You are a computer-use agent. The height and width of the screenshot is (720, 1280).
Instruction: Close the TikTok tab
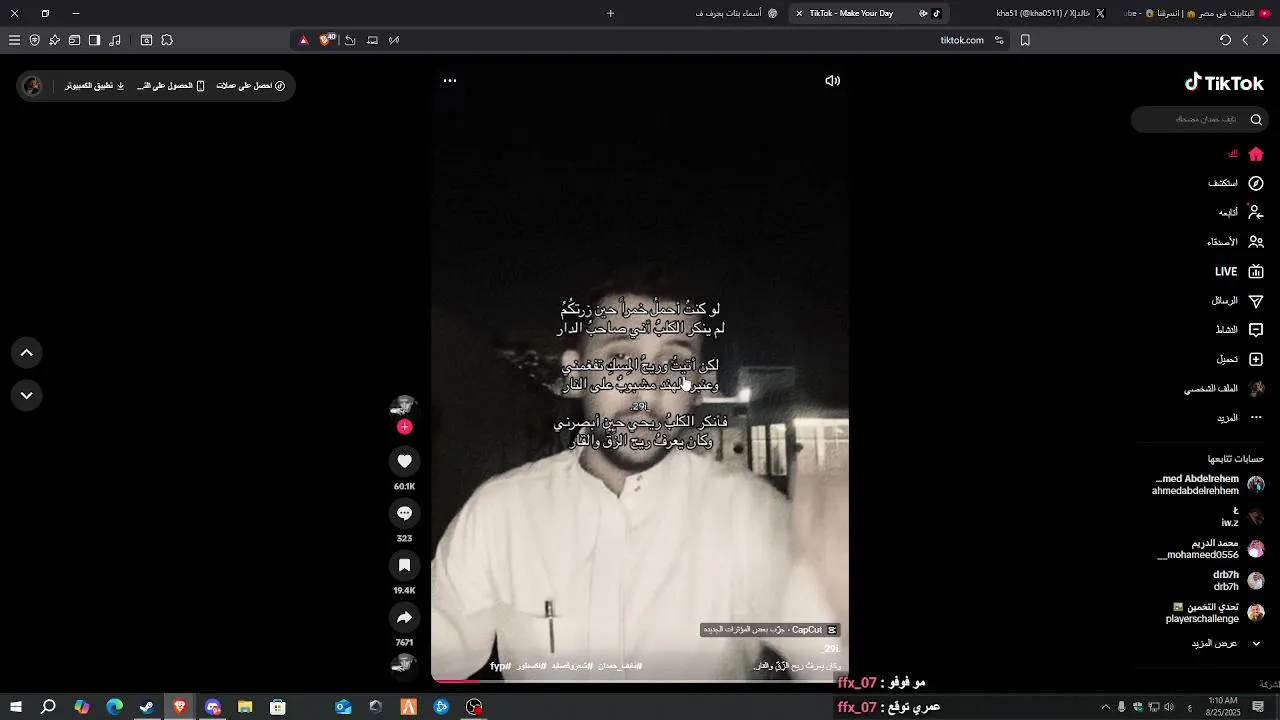(799, 13)
